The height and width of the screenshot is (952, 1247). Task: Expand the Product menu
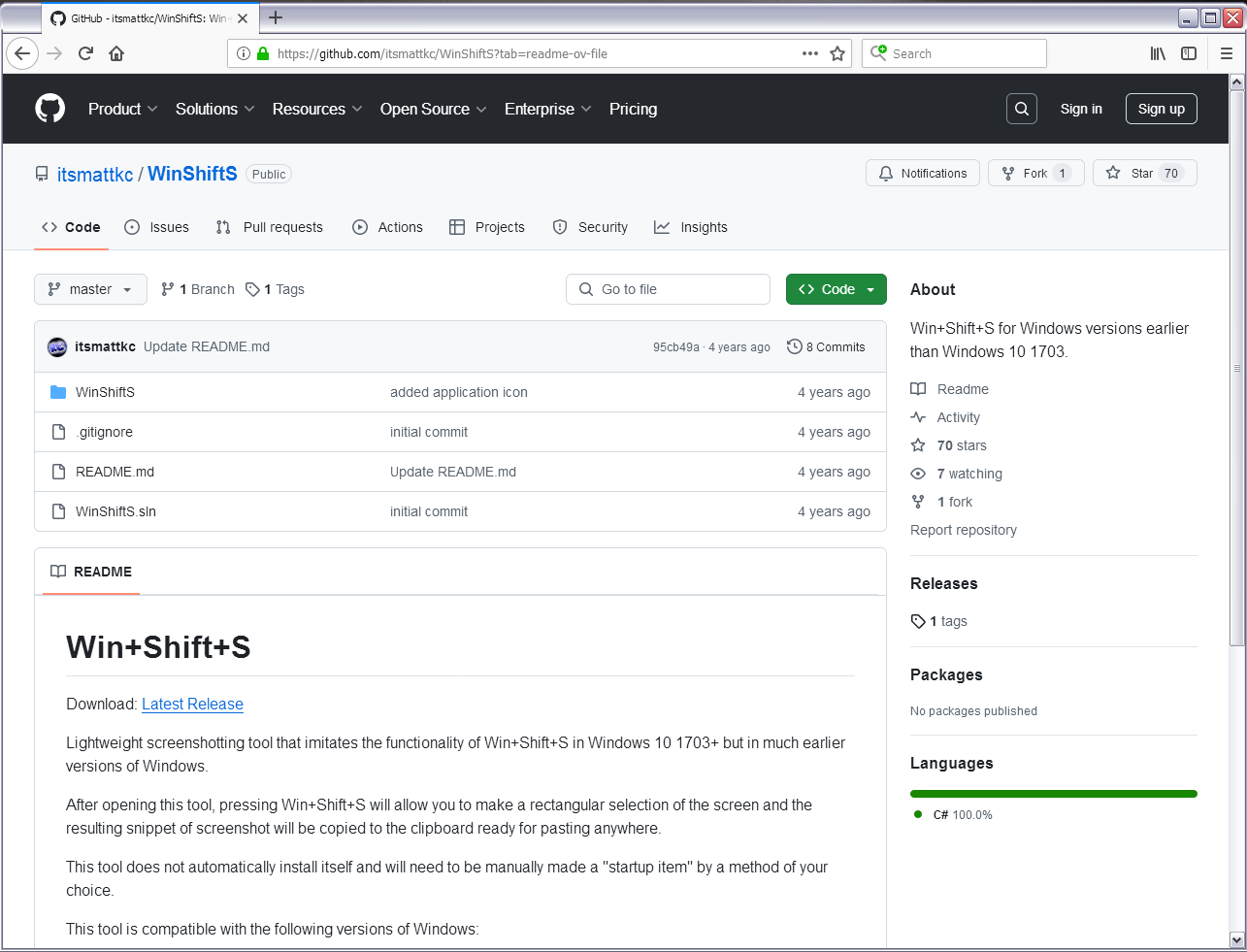tap(122, 109)
